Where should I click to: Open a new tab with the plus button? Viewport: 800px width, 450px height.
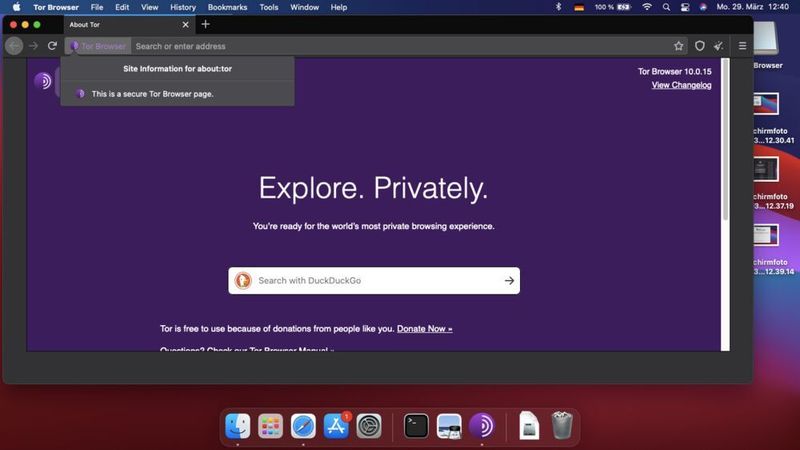coord(205,24)
